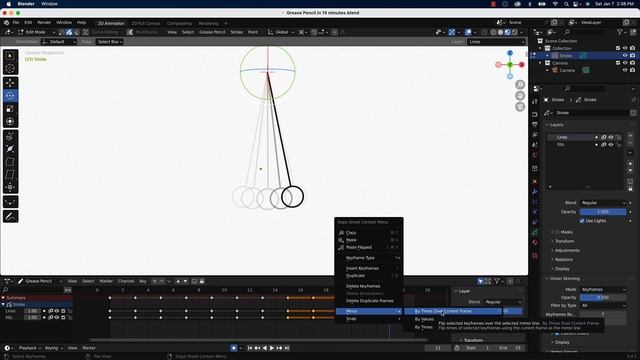This screenshot has width=640, height=360.
Task: Open the Tool properties tab icon
Action: point(535,102)
